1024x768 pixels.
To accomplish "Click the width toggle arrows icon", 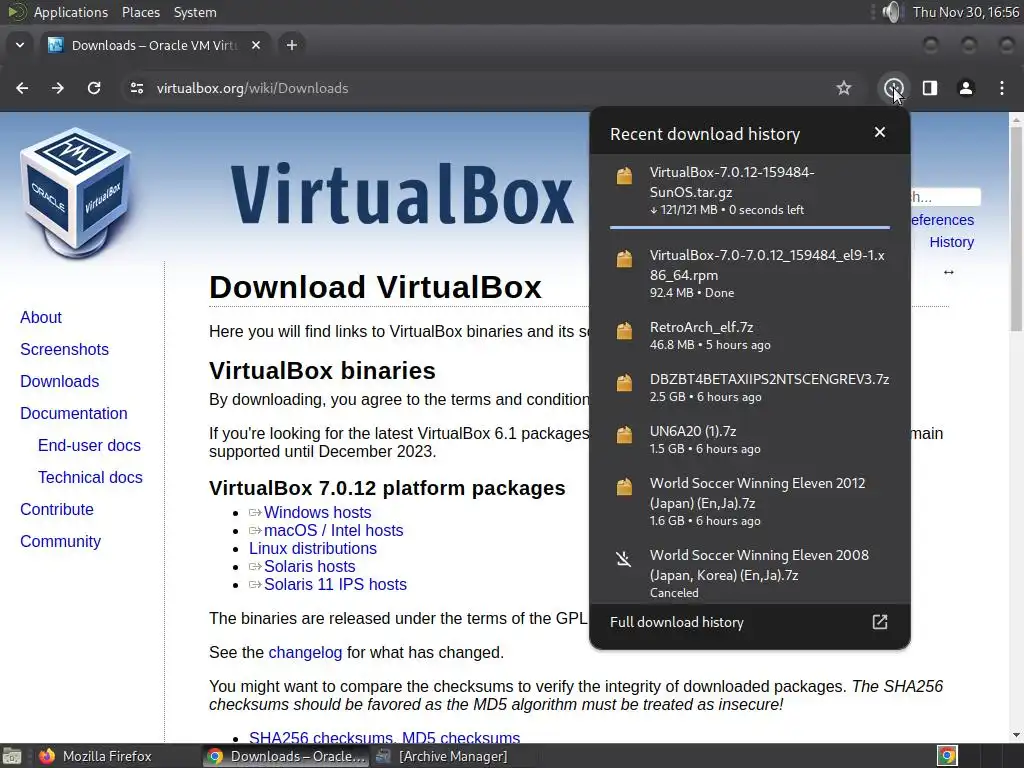I will (949, 272).
